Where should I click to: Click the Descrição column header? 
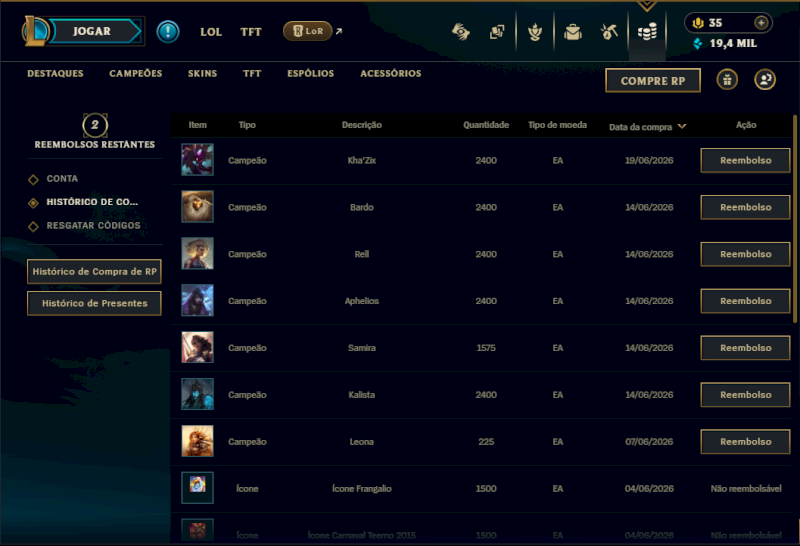tap(362, 125)
